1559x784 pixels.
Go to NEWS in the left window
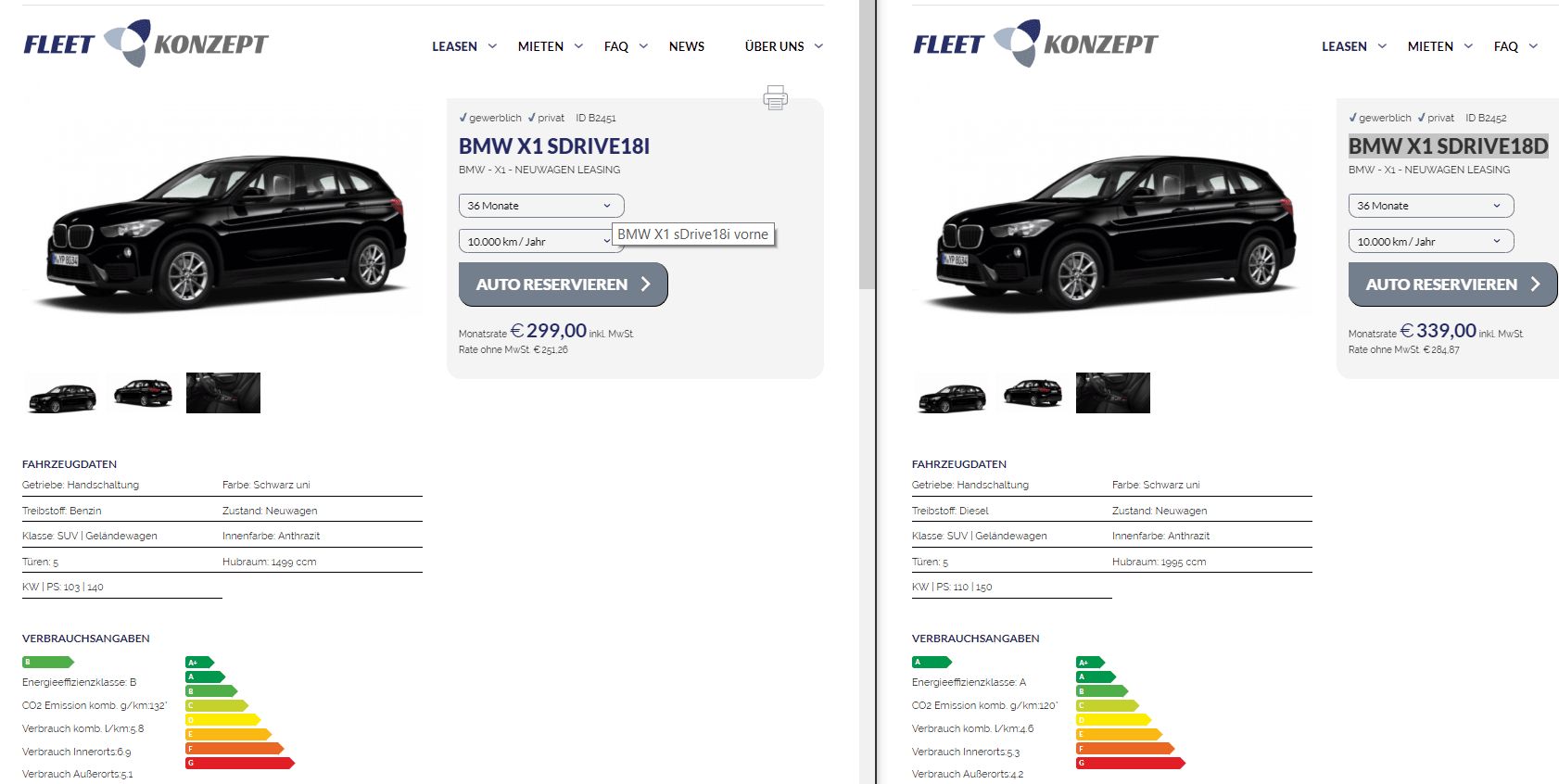click(687, 46)
